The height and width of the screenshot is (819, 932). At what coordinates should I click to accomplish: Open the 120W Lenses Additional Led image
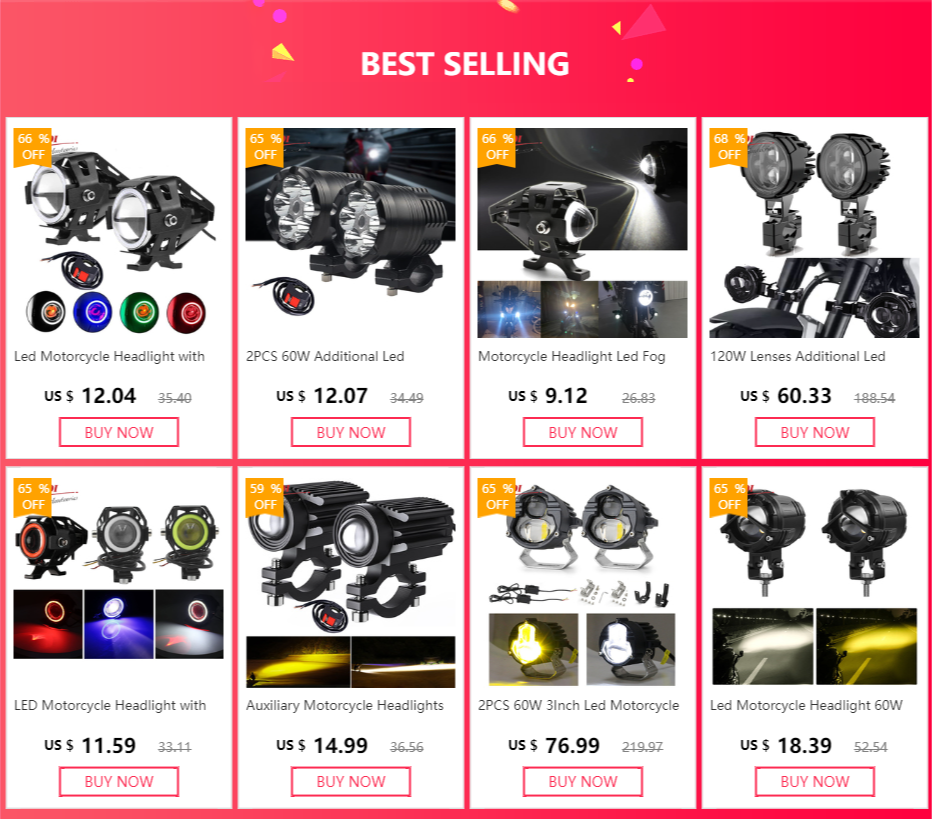click(x=815, y=233)
